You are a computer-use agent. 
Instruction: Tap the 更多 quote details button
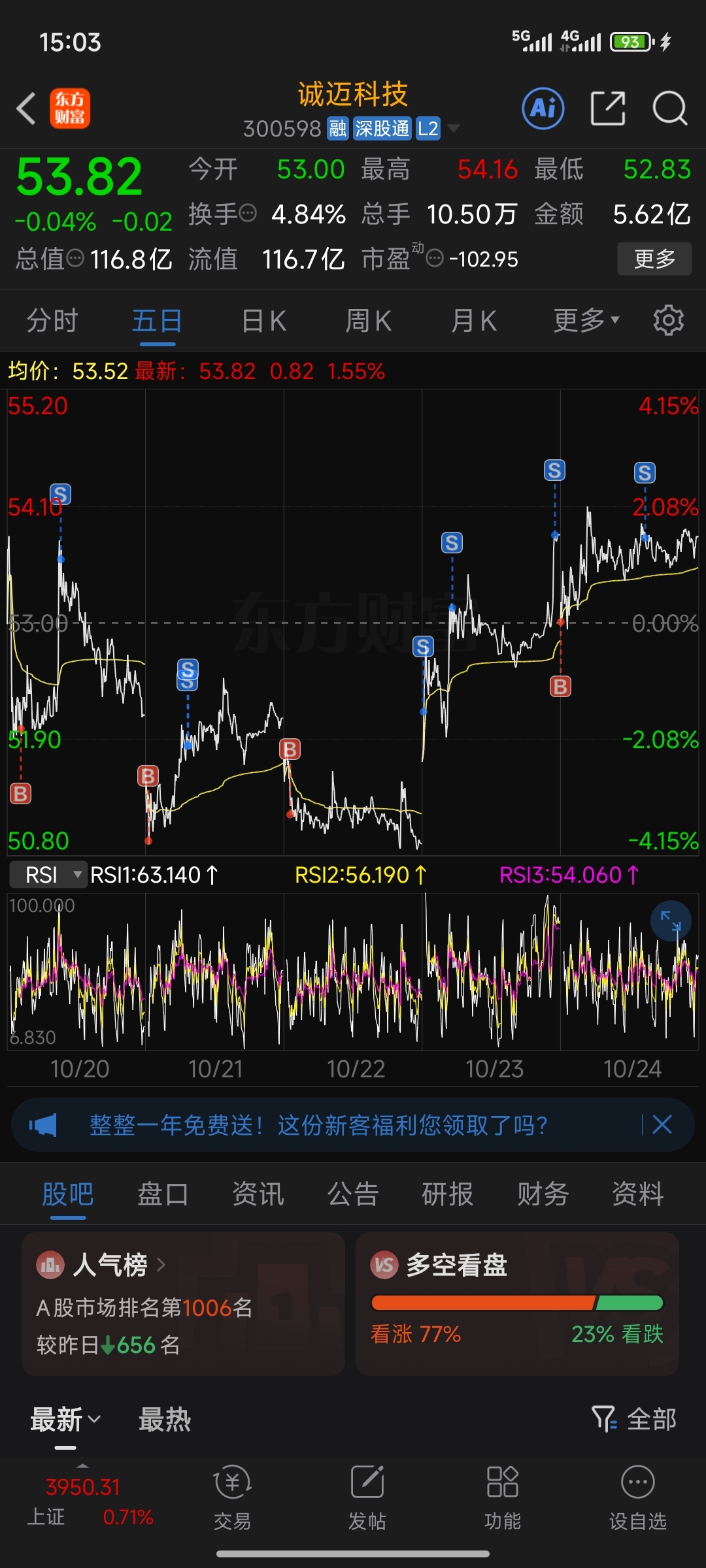click(x=654, y=259)
